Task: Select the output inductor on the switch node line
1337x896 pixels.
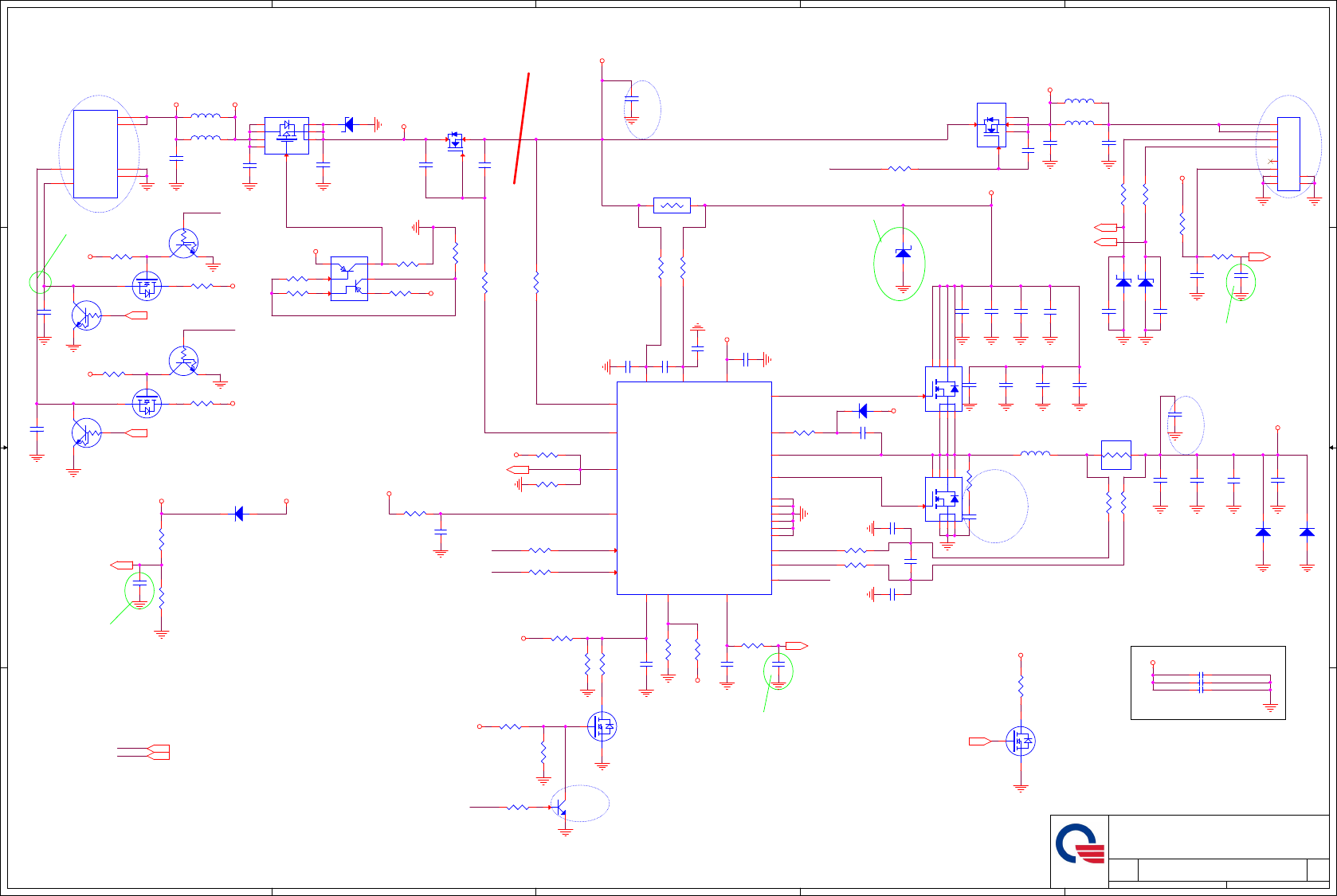Action: click(x=1035, y=453)
